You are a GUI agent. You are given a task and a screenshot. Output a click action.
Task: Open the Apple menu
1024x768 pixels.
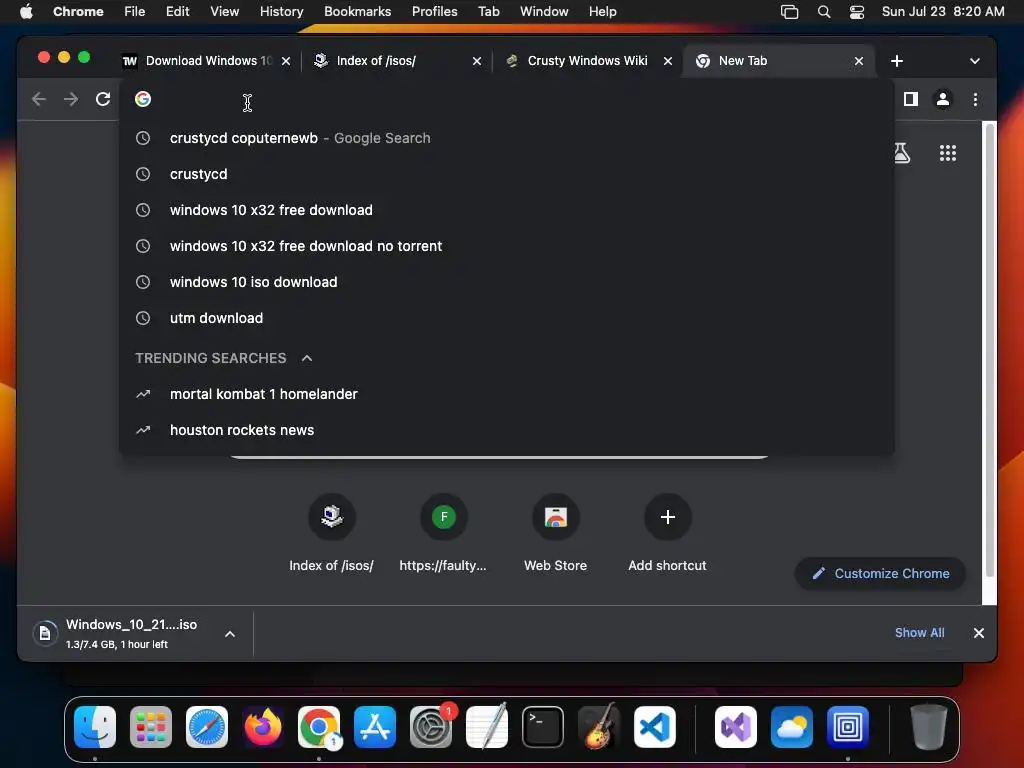click(x=26, y=12)
